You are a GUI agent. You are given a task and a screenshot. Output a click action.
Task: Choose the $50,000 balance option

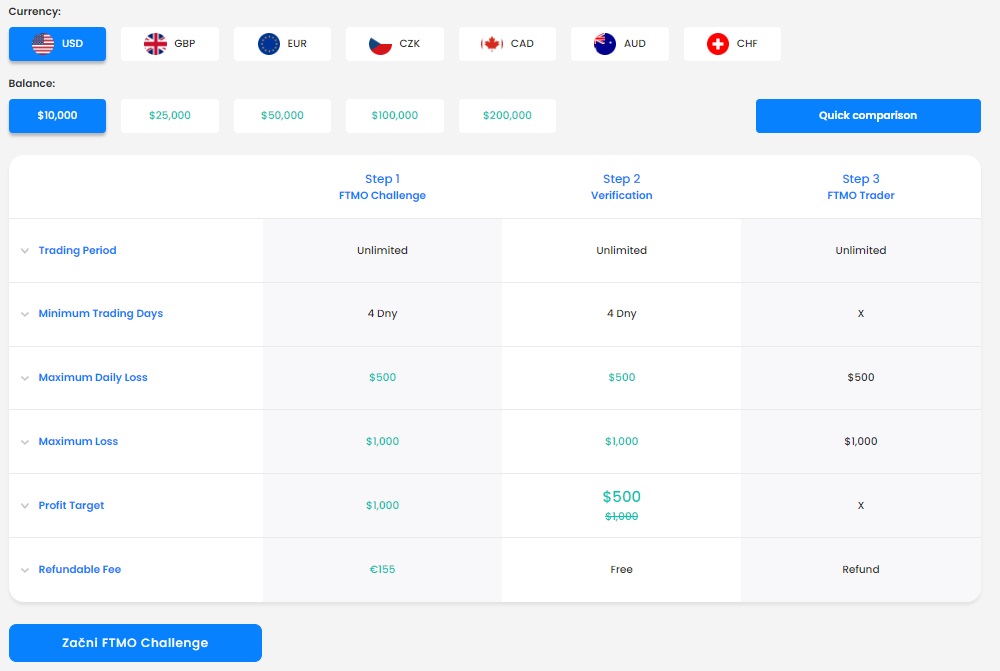pyautogui.click(x=283, y=115)
